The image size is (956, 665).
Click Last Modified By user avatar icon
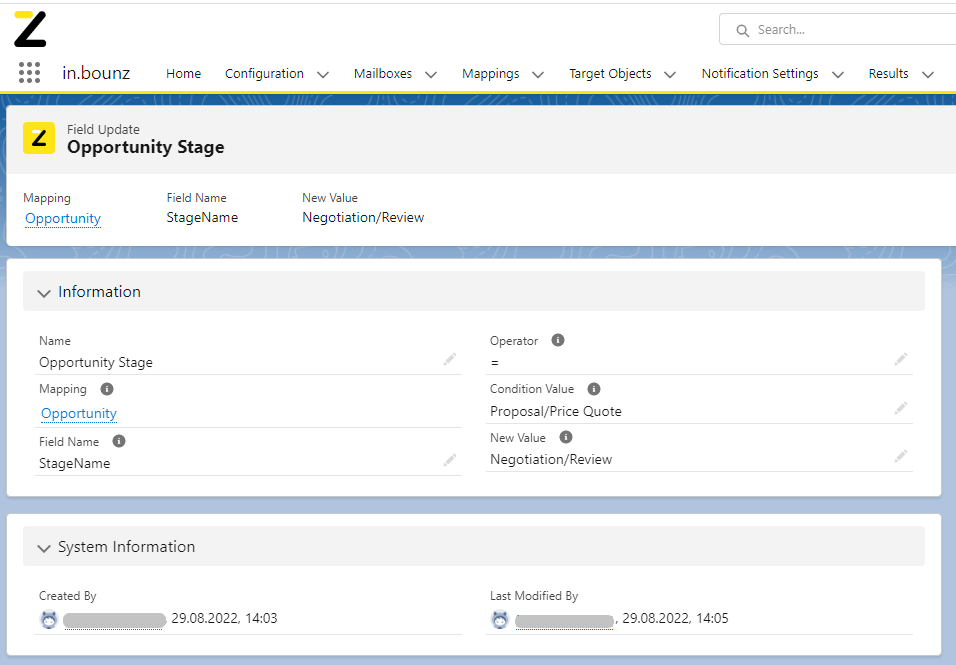click(500, 619)
